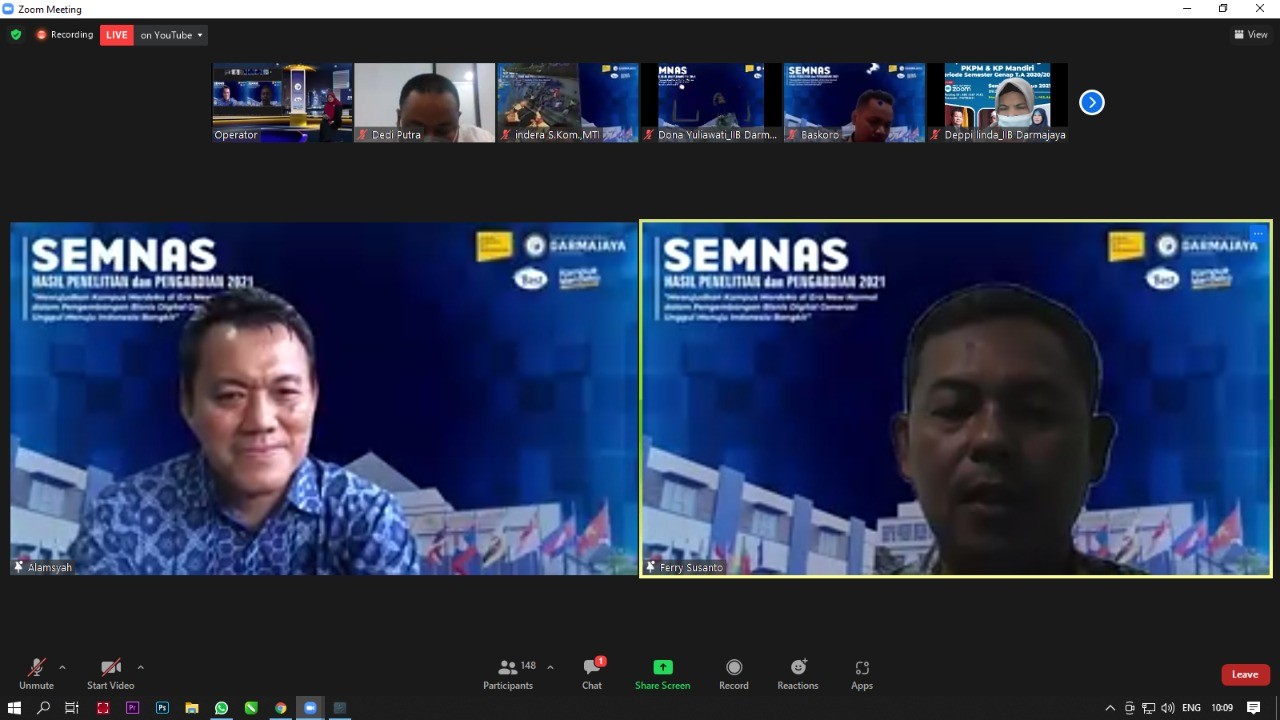Image resolution: width=1280 pixels, height=720 pixels.
Task: Click the Meet Now tray icon
Action: [x=1130, y=708]
